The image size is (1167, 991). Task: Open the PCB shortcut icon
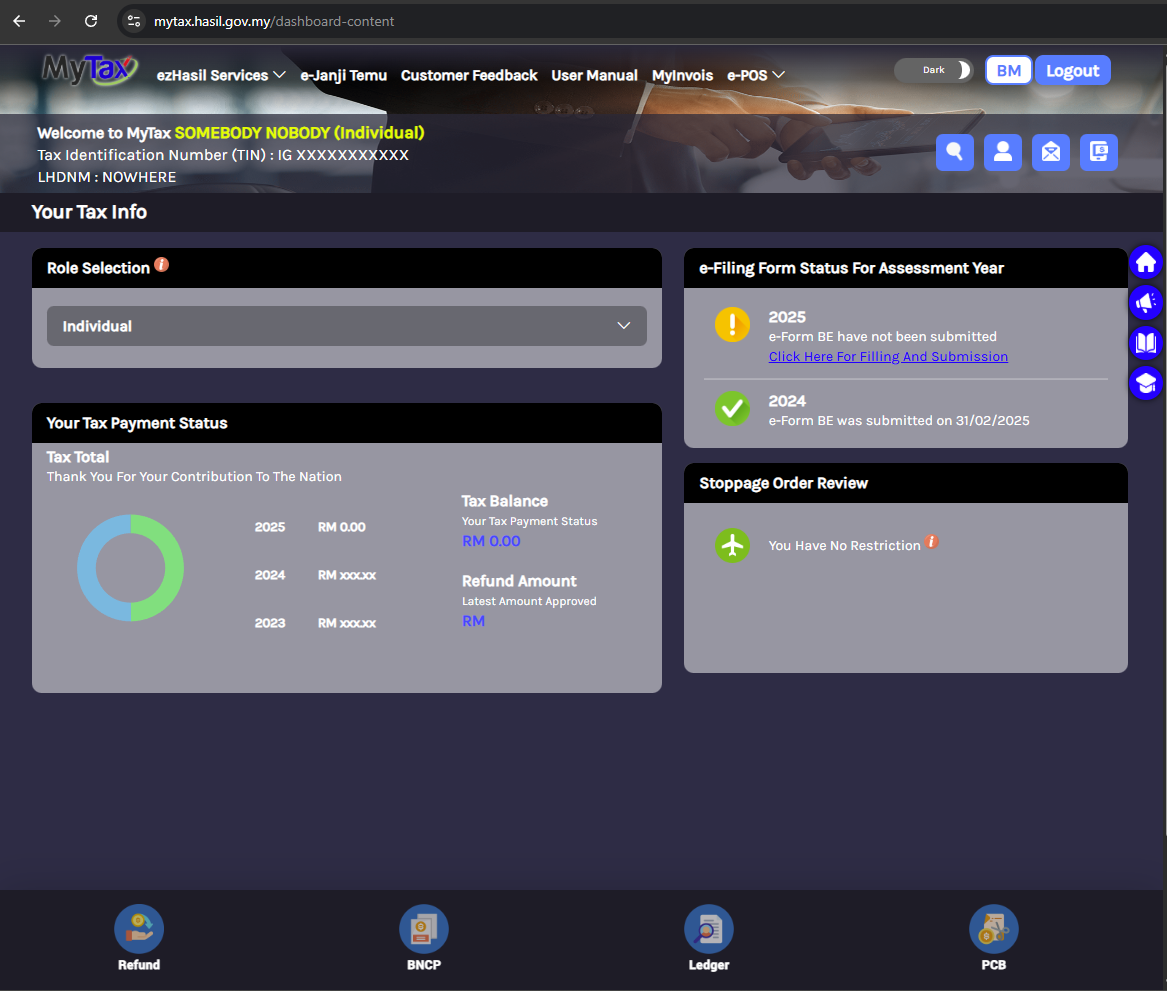[x=994, y=929]
